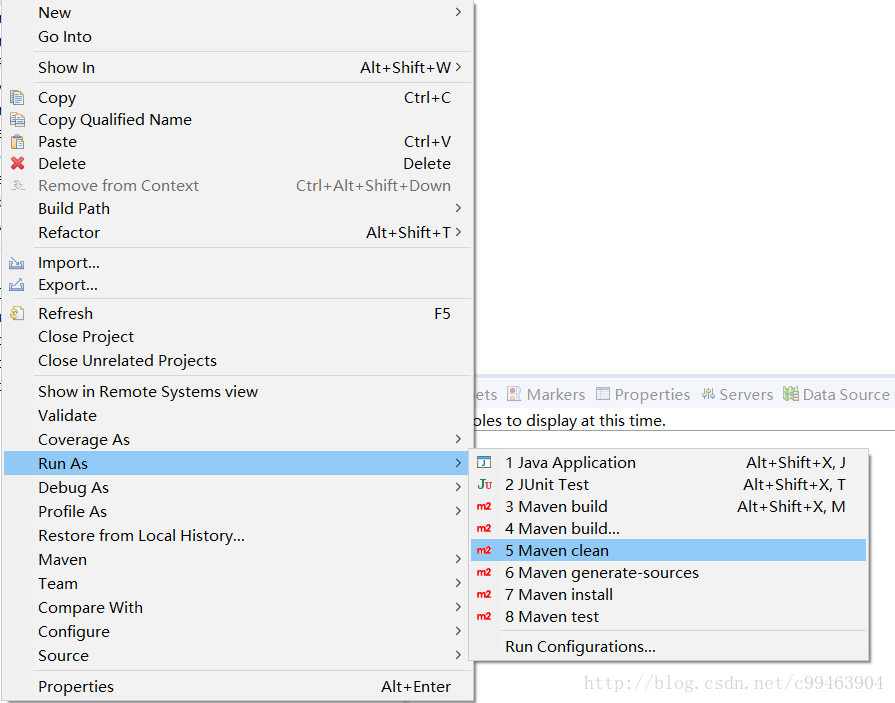Click the m2 icon beside Maven test
The height and width of the screenshot is (703, 895).
point(484,617)
